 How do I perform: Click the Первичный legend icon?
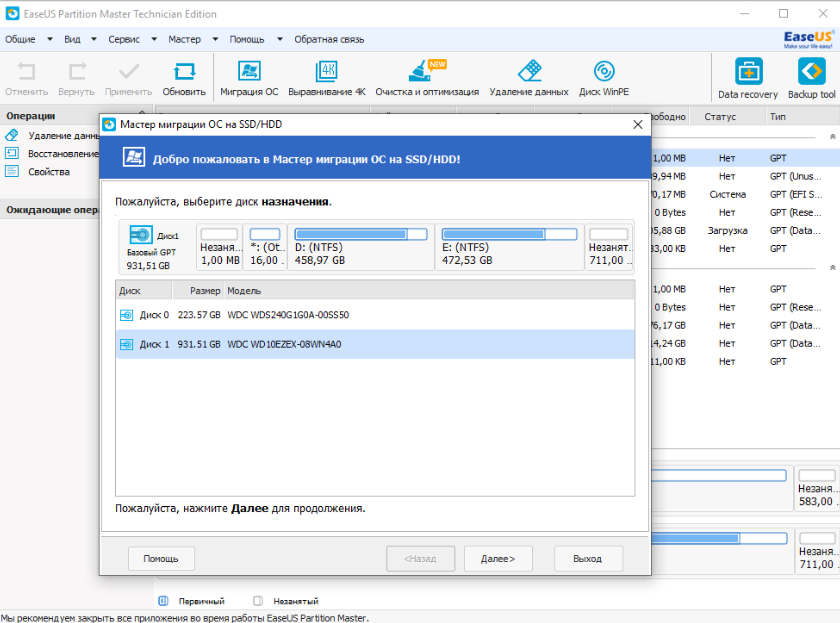pos(163,601)
